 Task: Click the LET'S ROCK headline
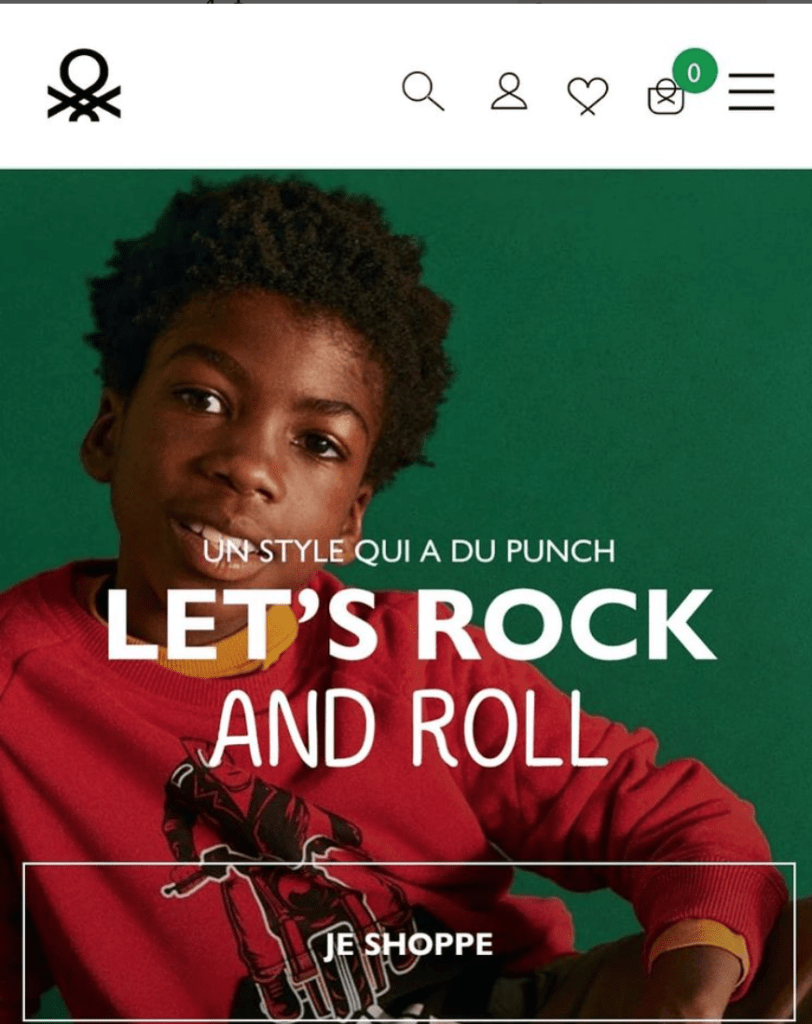(x=410, y=624)
